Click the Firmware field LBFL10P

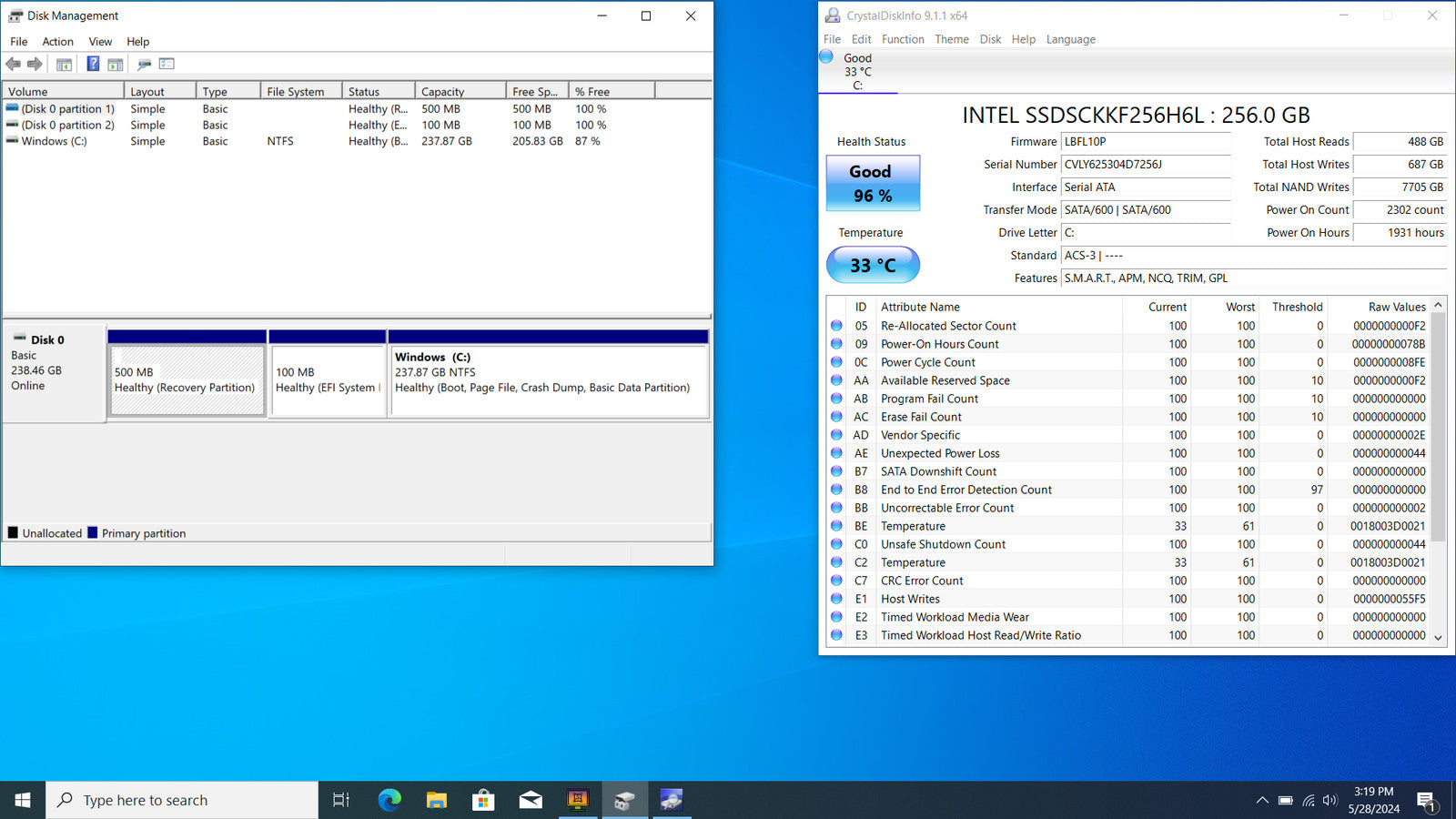(x=1146, y=142)
